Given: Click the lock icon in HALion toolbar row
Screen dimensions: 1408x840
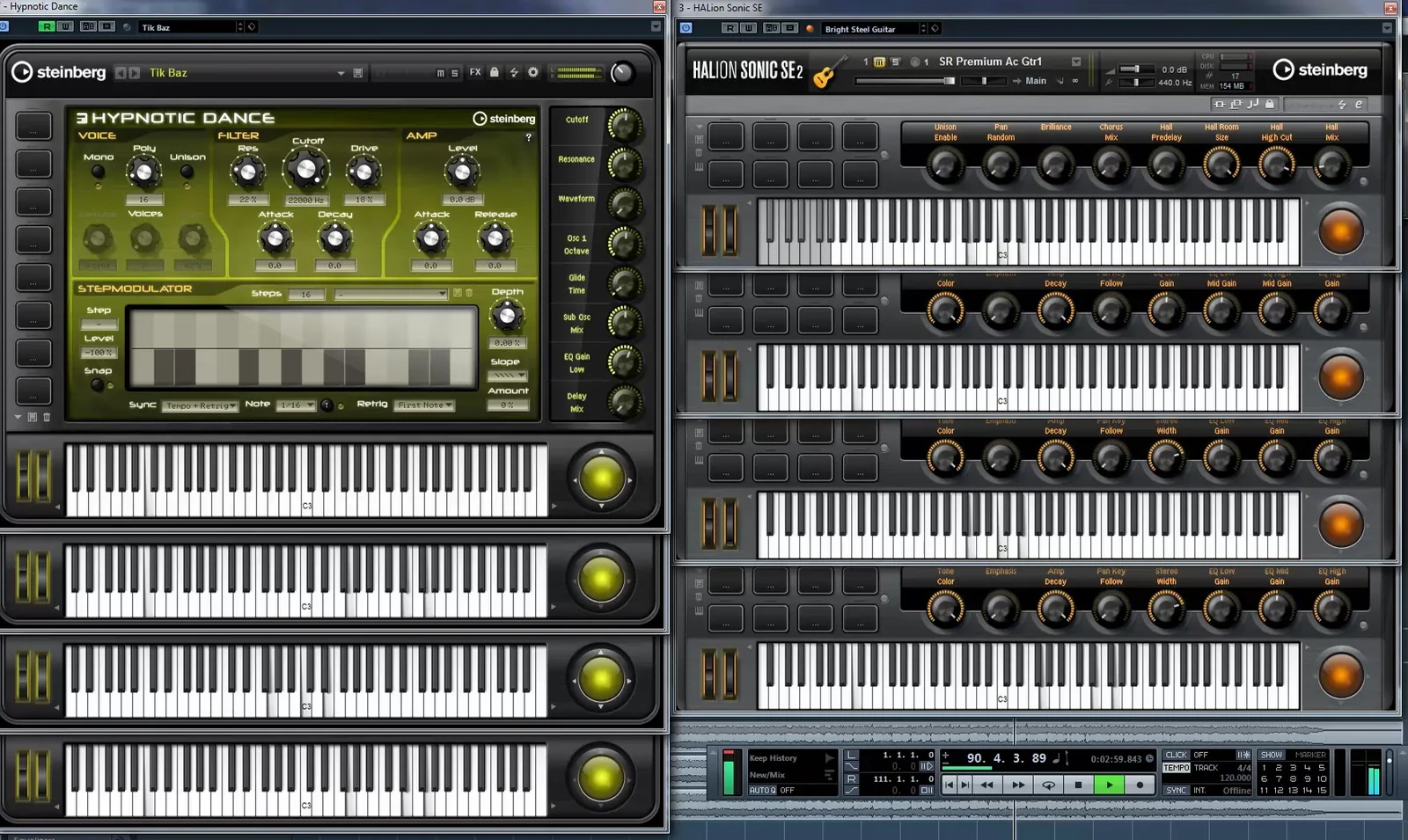Looking at the screenshot, I should [x=1270, y=104].
